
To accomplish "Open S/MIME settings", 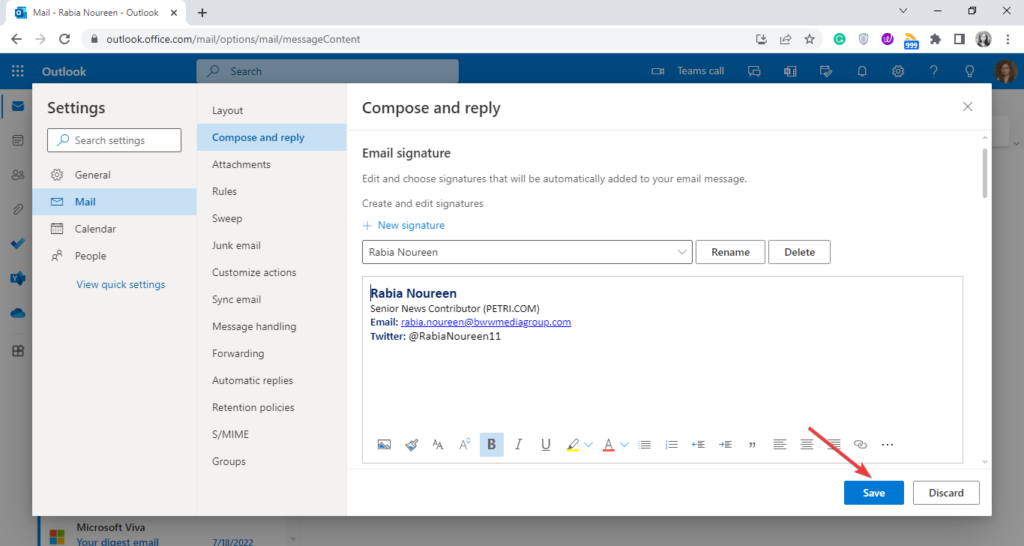I will [x=272, y=434].
